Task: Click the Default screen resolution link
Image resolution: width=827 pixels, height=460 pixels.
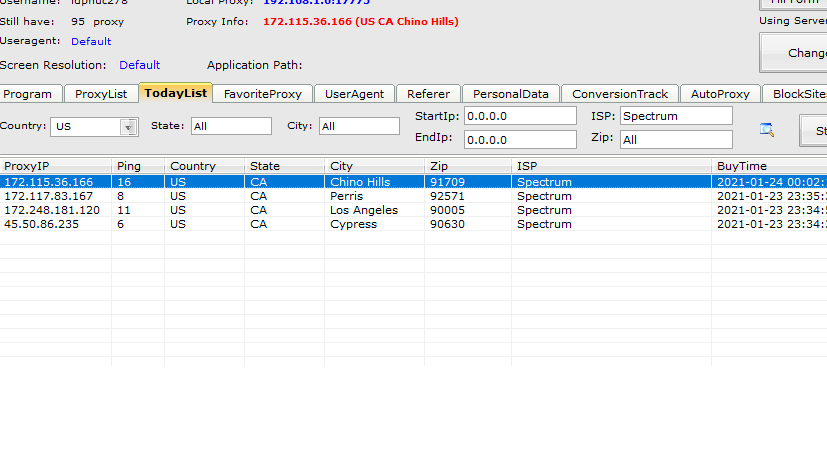Action: click(140, 65)
